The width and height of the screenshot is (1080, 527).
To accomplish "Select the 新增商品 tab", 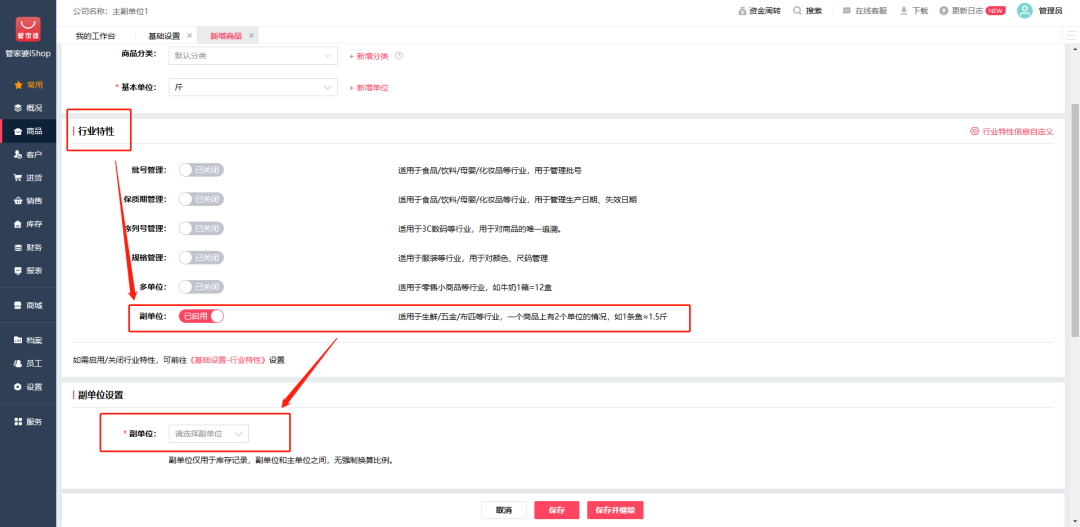I will tap(226, 35).
